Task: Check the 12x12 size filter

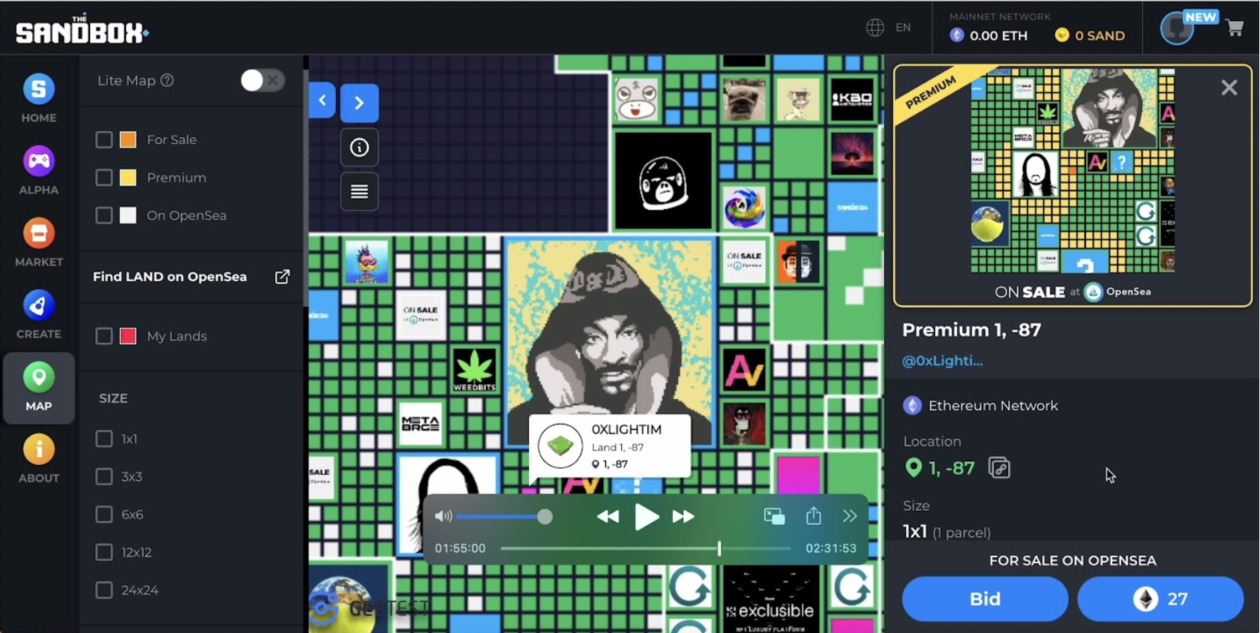Action: [104, 552]
